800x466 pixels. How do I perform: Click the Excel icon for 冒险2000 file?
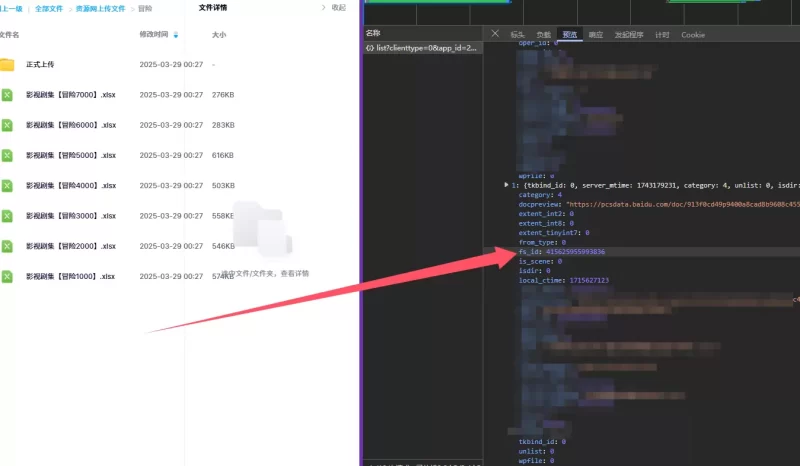pos(7,246)
